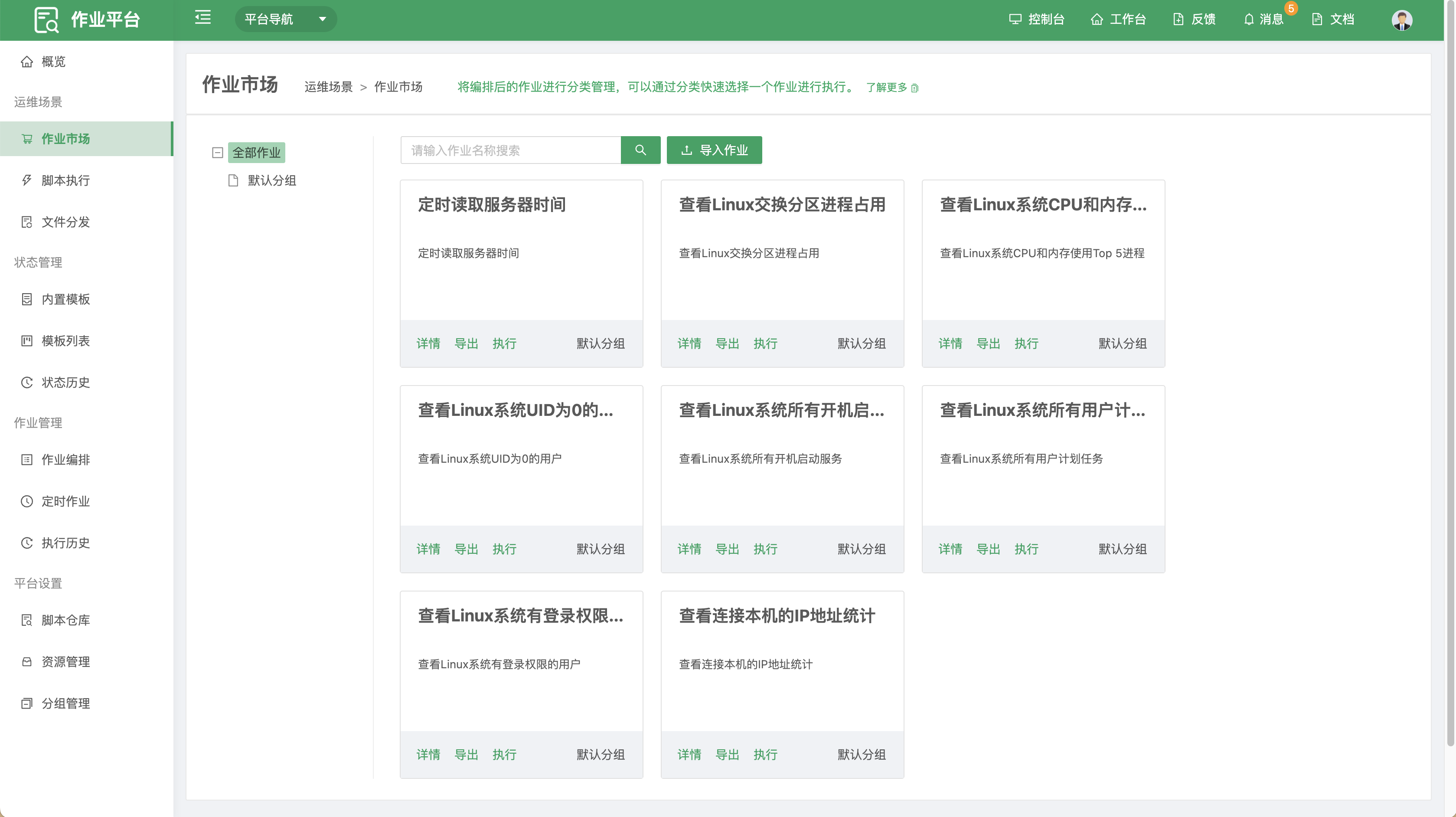Open 详情 for 查看连接本机的IP地址统计

coord(689,755)
